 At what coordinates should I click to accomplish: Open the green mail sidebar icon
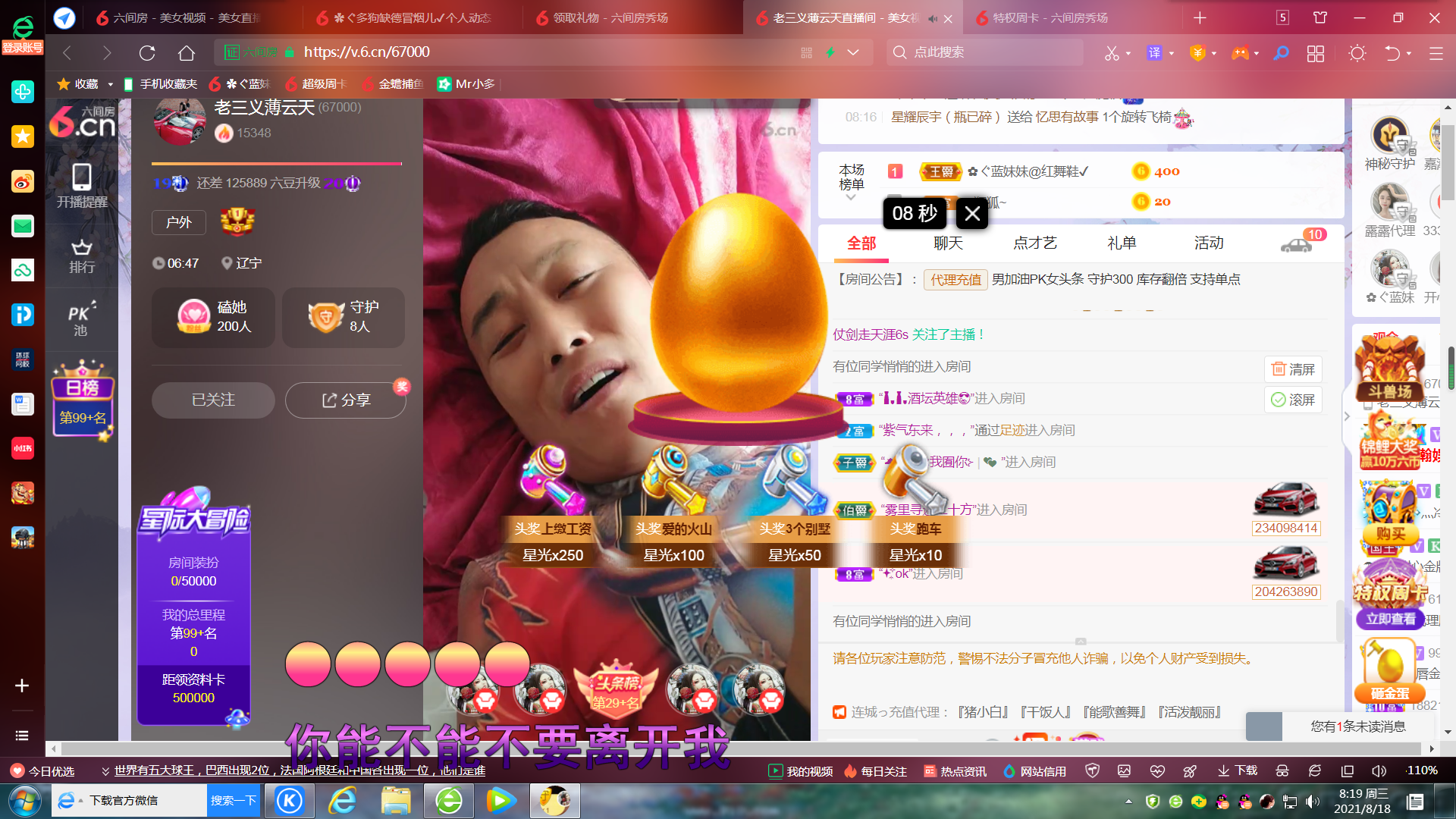click(23, 226)
